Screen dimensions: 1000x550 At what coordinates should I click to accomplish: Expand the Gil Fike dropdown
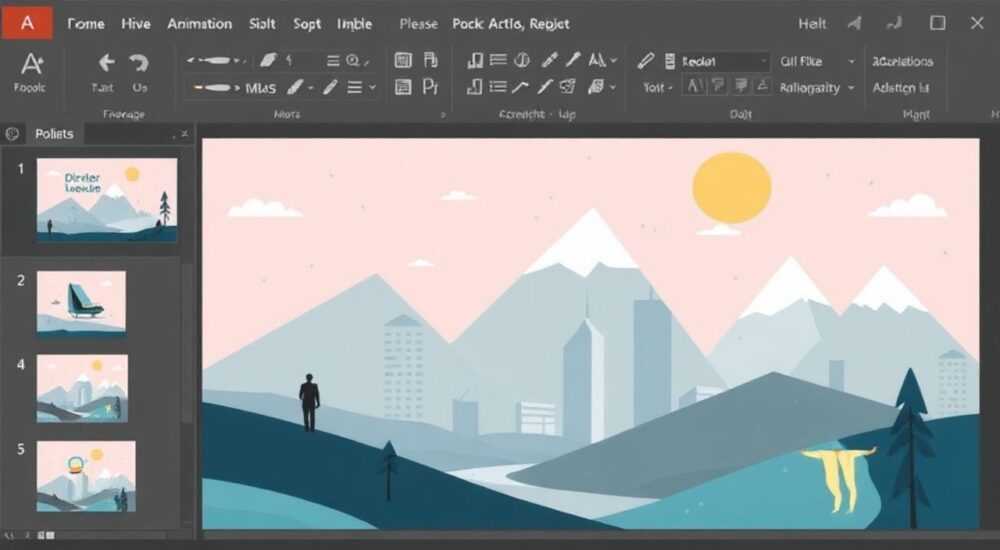[x=851, y=61]
